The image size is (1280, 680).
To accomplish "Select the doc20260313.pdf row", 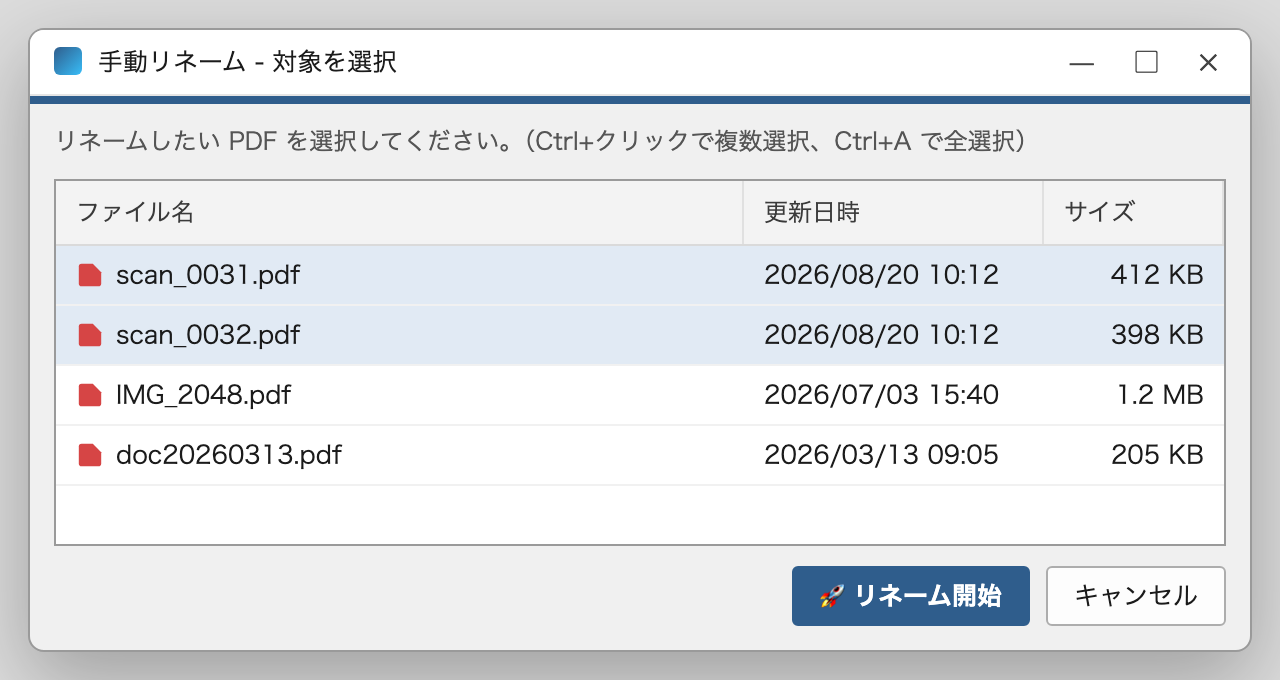I will tap(640, 455).
